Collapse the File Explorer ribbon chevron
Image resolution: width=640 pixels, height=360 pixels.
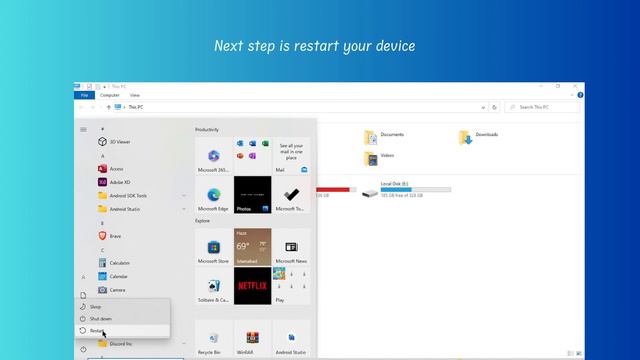(572, 95)
